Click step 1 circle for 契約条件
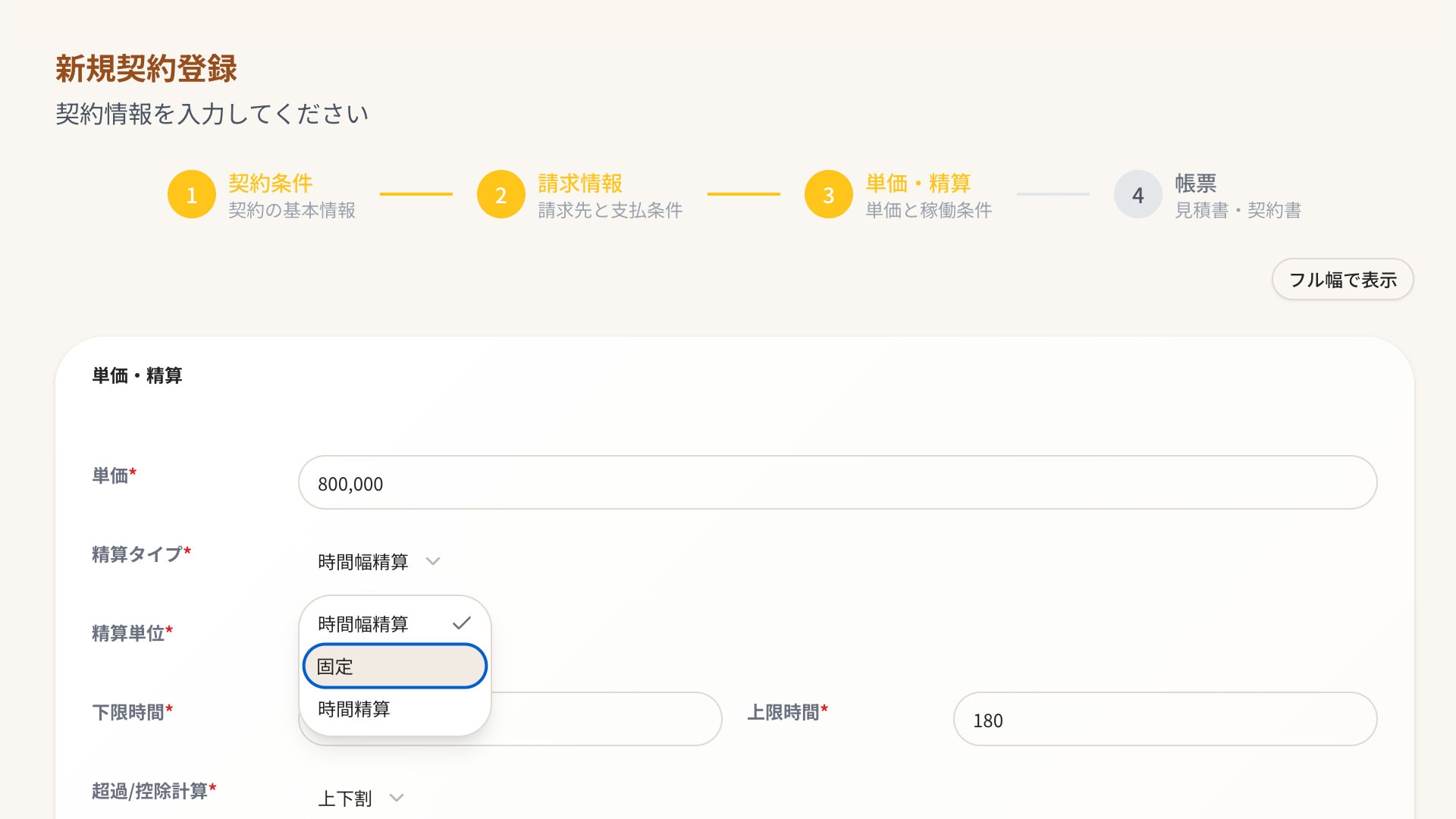 coord(192,195)
